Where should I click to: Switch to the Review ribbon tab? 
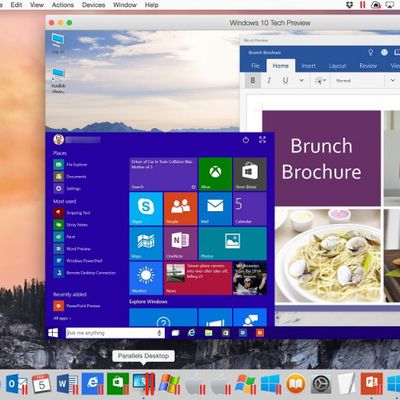click(368, 66)
